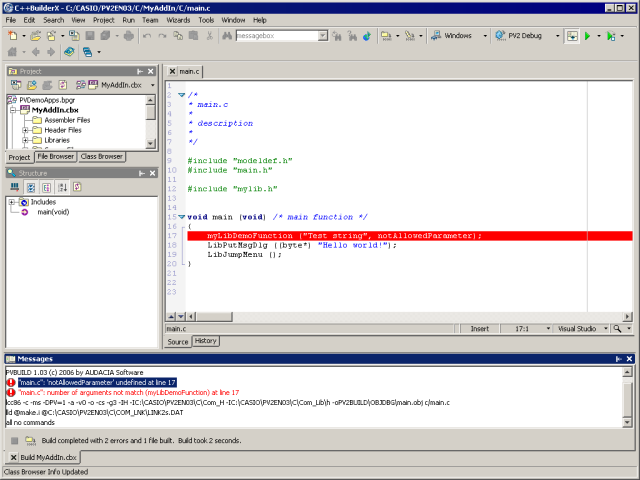Click the Find binoculars icon beside search box
Screen dimensions: 640x480
227,36
